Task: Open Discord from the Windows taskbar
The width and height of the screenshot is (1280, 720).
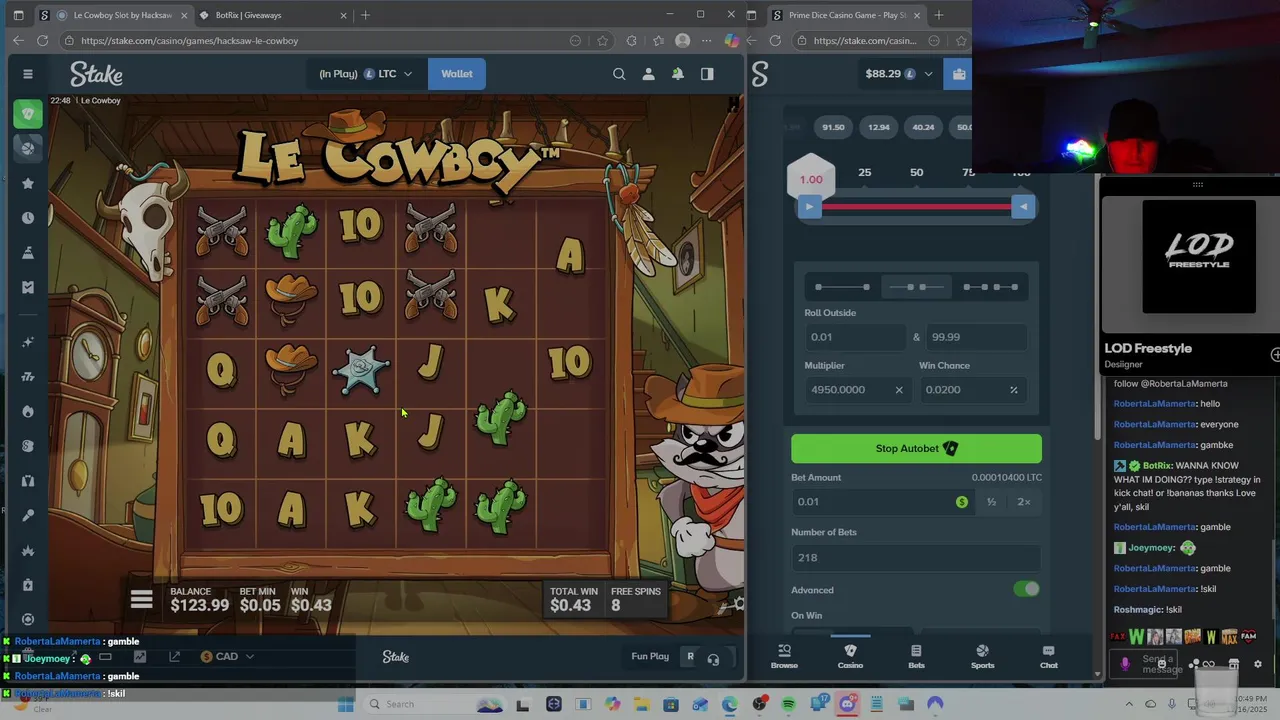Action: (x=847, y=704)
